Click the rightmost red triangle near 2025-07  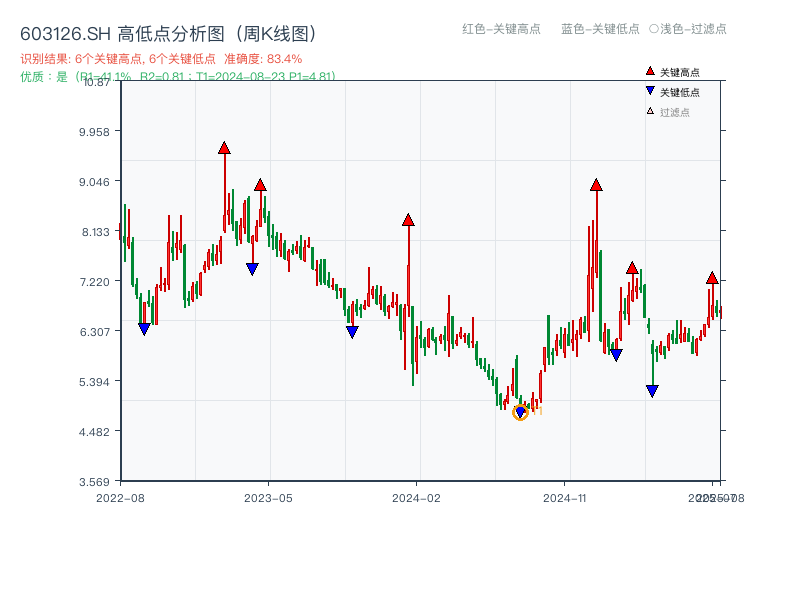[x=712, y=278]
